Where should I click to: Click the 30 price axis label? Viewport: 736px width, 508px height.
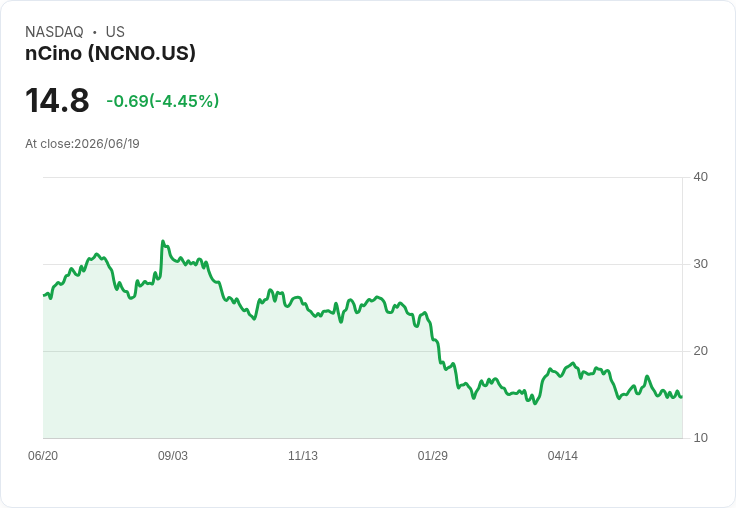point(700,264)
